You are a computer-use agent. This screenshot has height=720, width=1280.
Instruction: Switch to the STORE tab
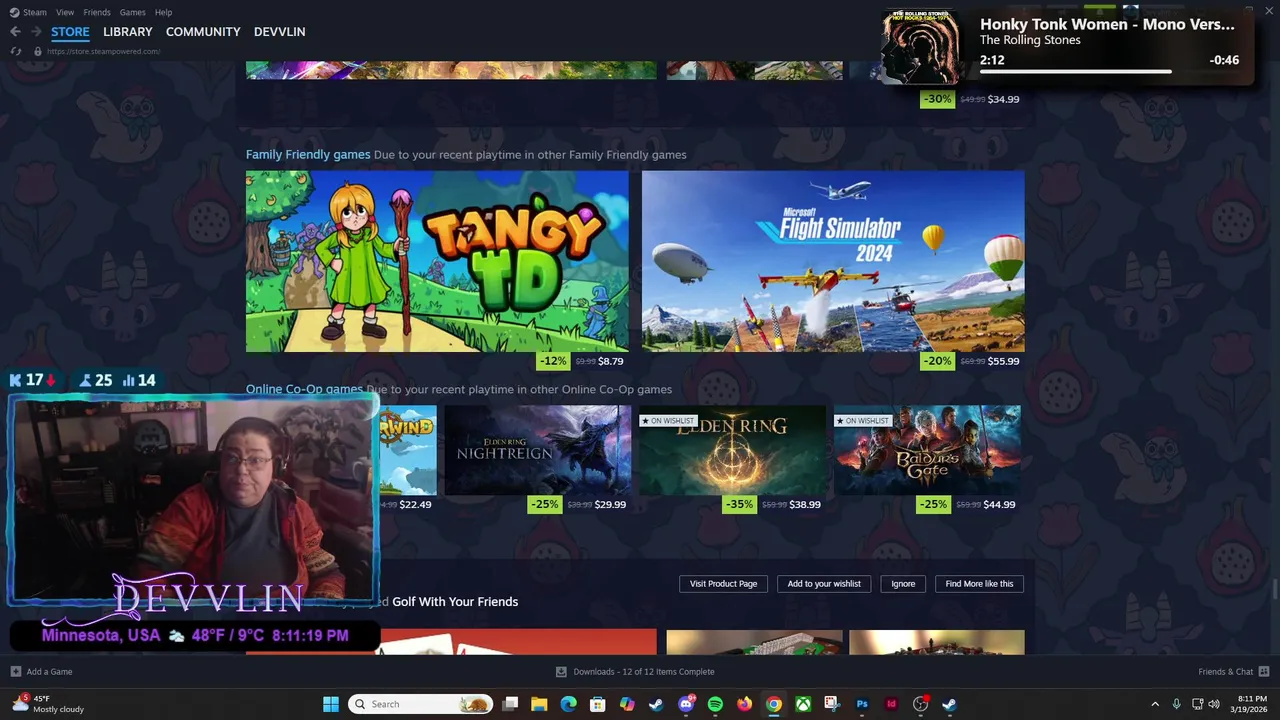pyautogui.click(x=70, y=32)
